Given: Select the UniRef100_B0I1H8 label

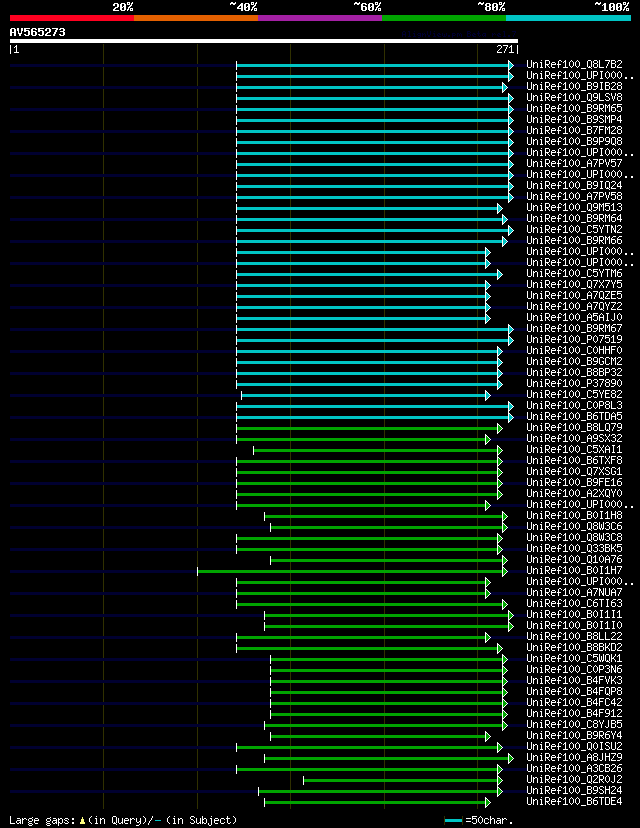Looking at the screenshot, I should point(575,516).
